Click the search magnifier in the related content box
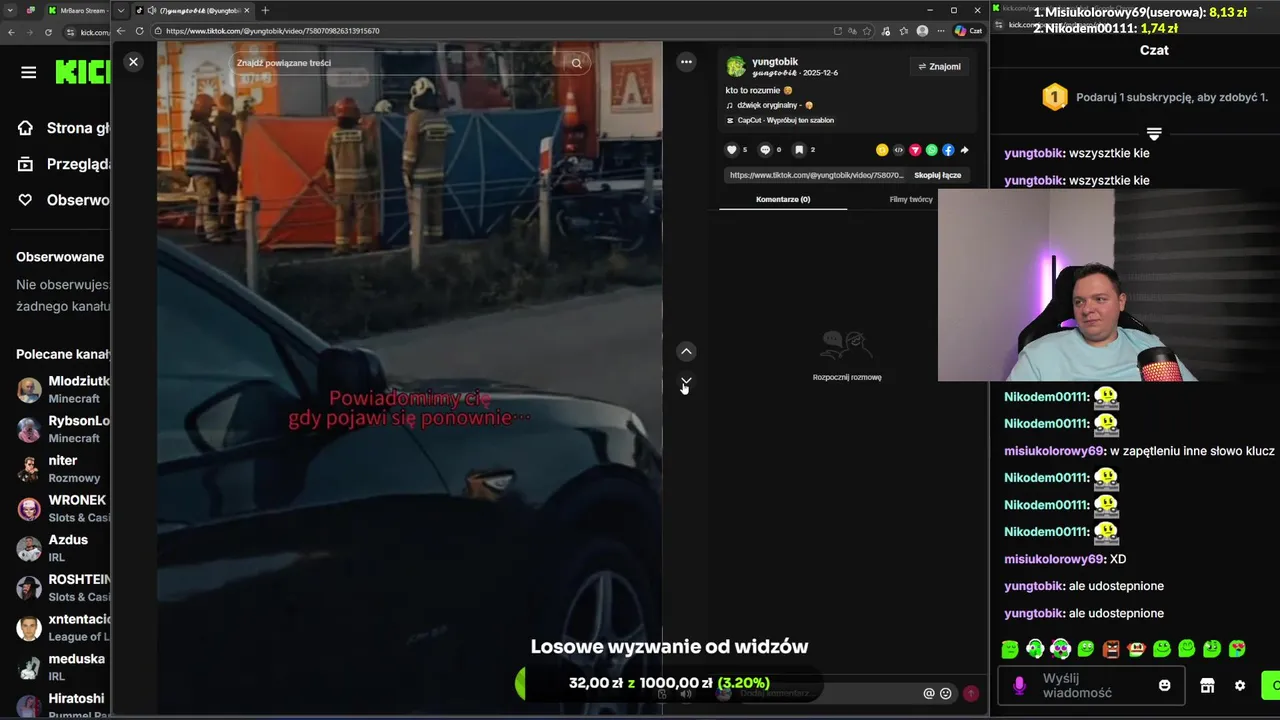This screenshot has height=720, width=1280. (576, 63)
